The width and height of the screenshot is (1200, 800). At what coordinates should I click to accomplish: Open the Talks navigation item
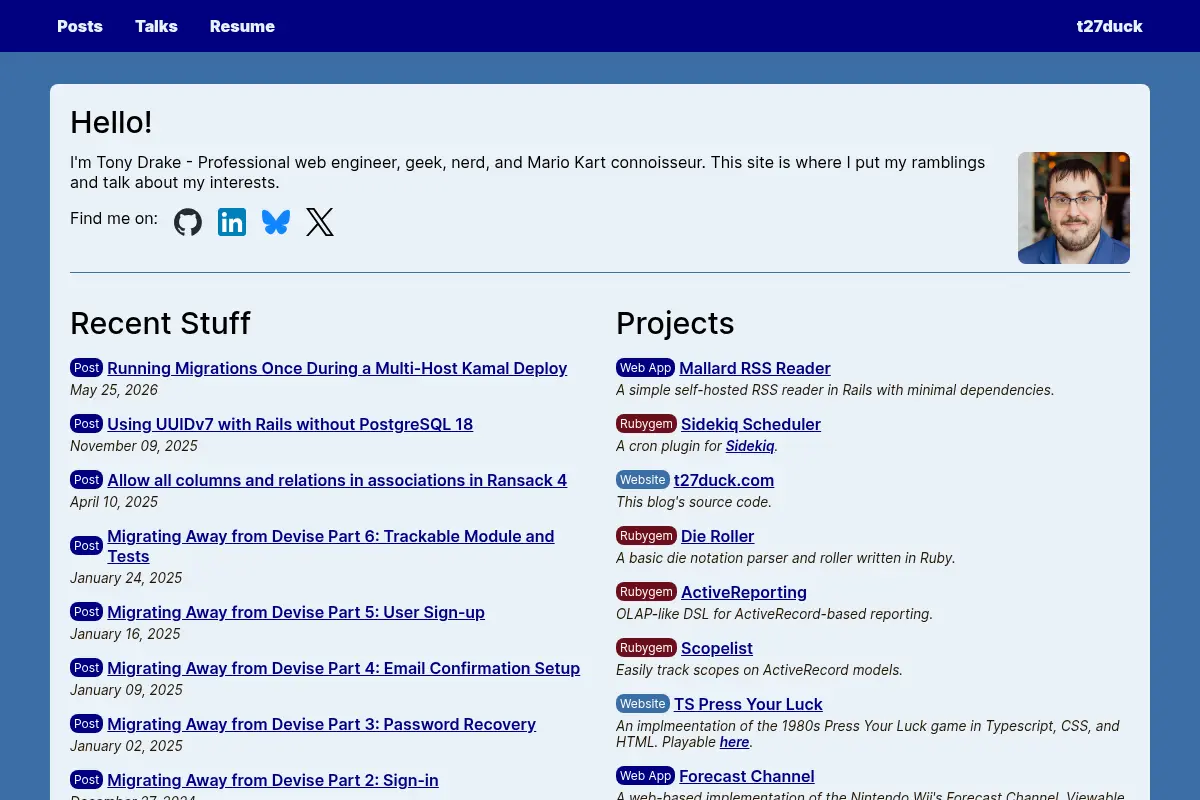tap(156, 26)
